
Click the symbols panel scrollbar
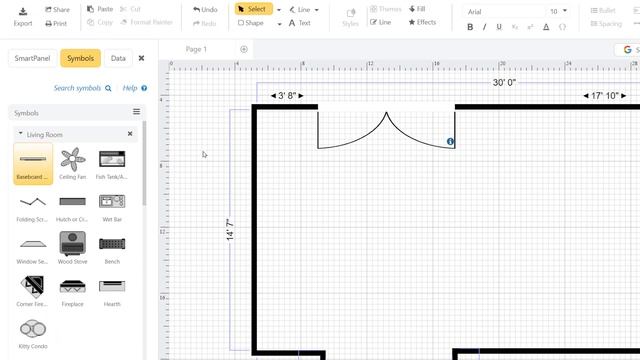tap(144, 163)
